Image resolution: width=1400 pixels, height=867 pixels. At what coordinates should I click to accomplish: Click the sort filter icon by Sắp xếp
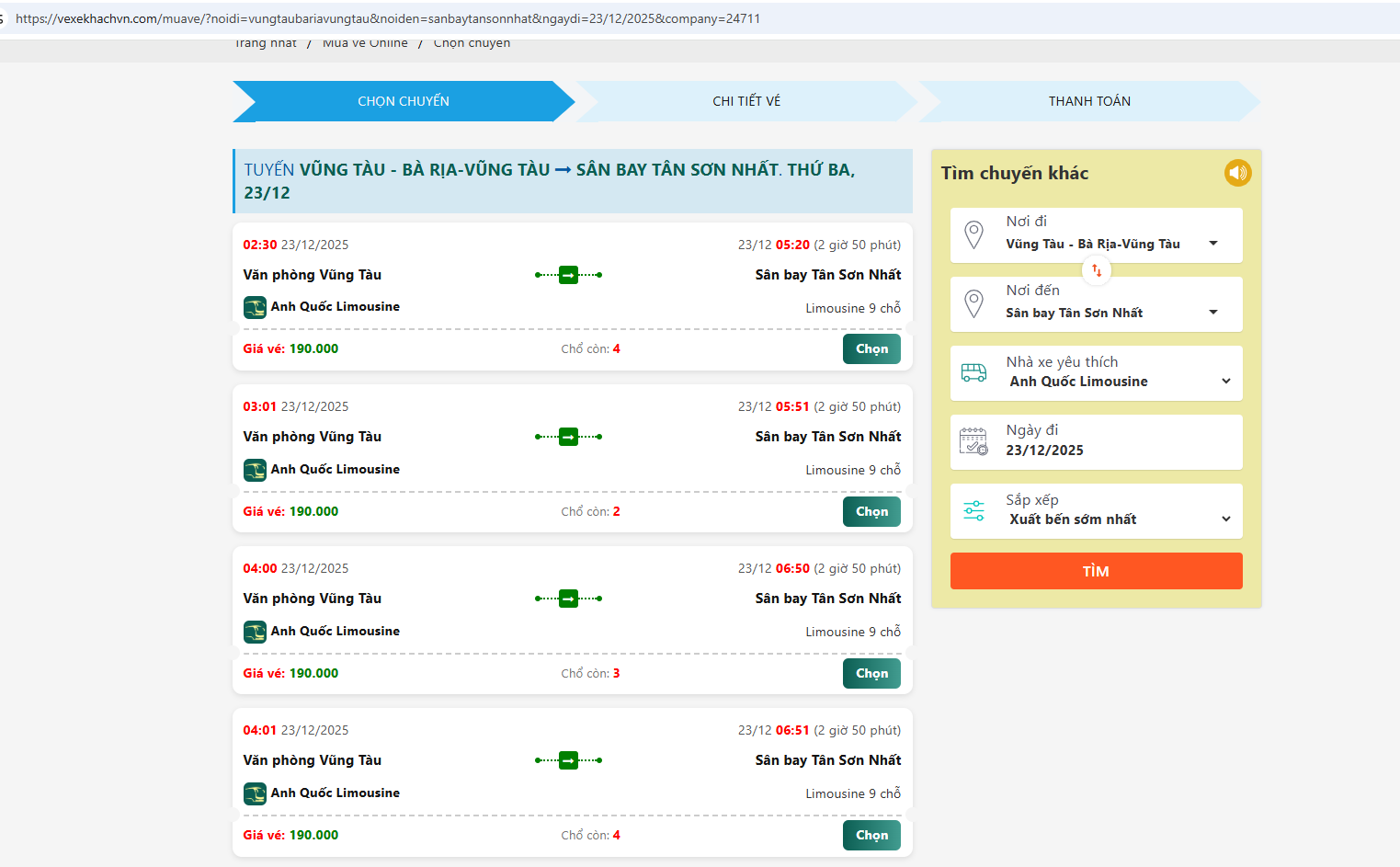973,510
